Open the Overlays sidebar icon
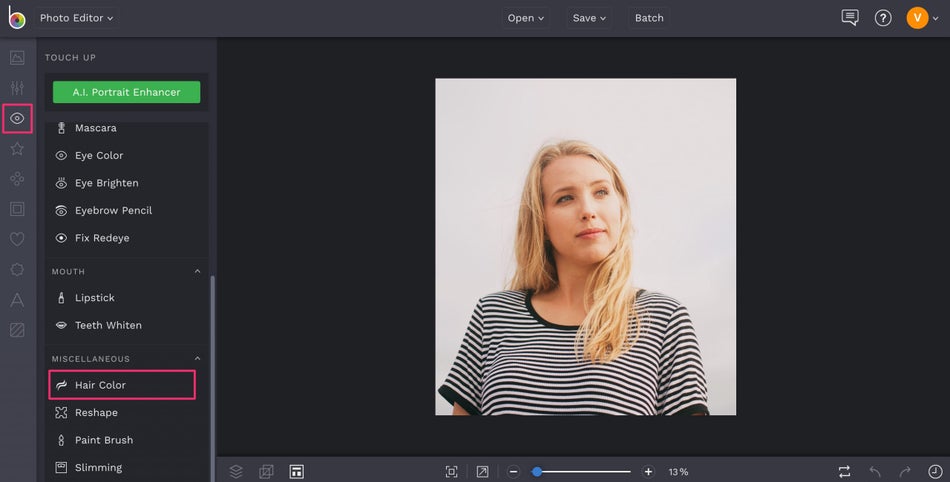The height and width of the screenshot is (482, 950). (x=17, y=269)
